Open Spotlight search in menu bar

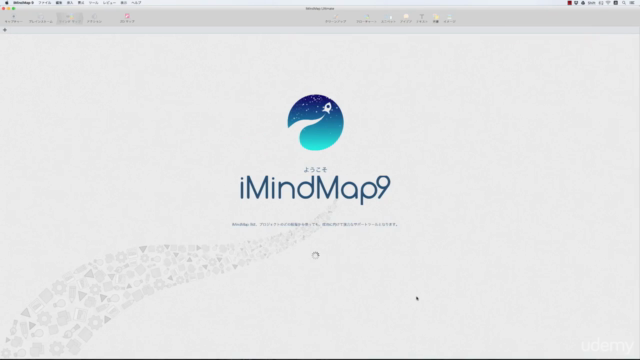624,2
